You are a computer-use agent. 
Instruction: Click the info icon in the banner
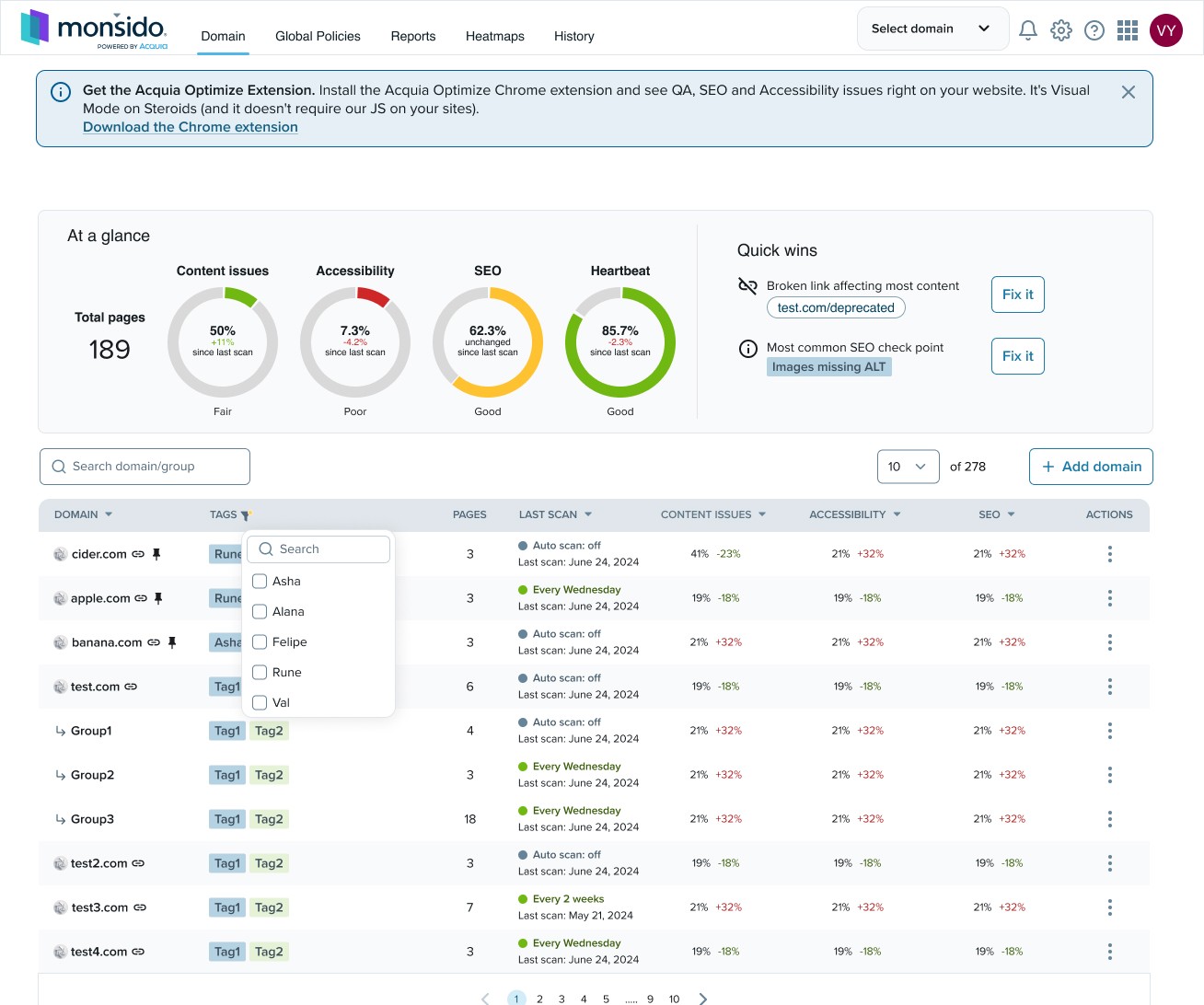click(61, 92)
